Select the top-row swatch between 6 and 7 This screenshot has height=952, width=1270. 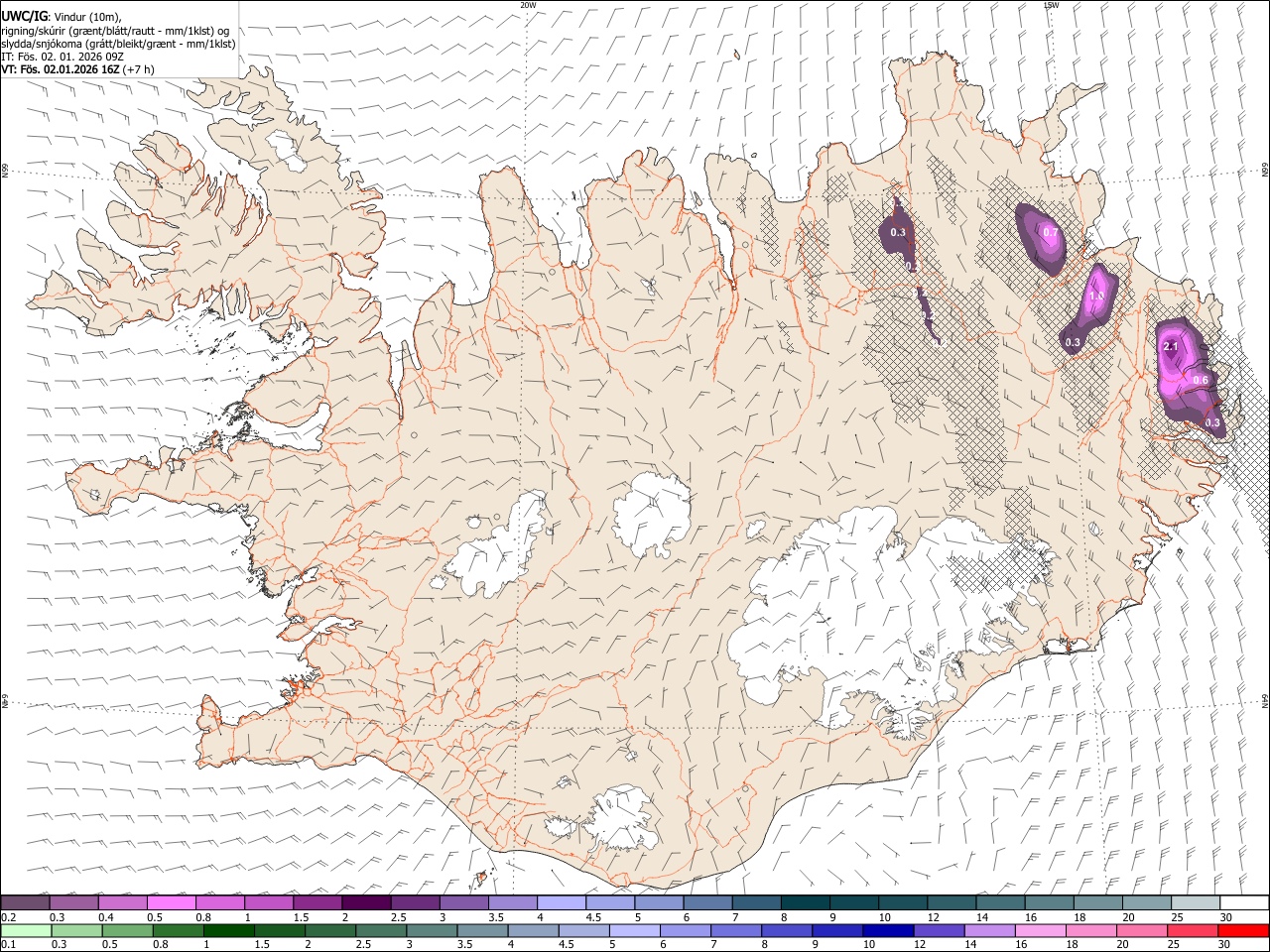click(x=706, y=903)
